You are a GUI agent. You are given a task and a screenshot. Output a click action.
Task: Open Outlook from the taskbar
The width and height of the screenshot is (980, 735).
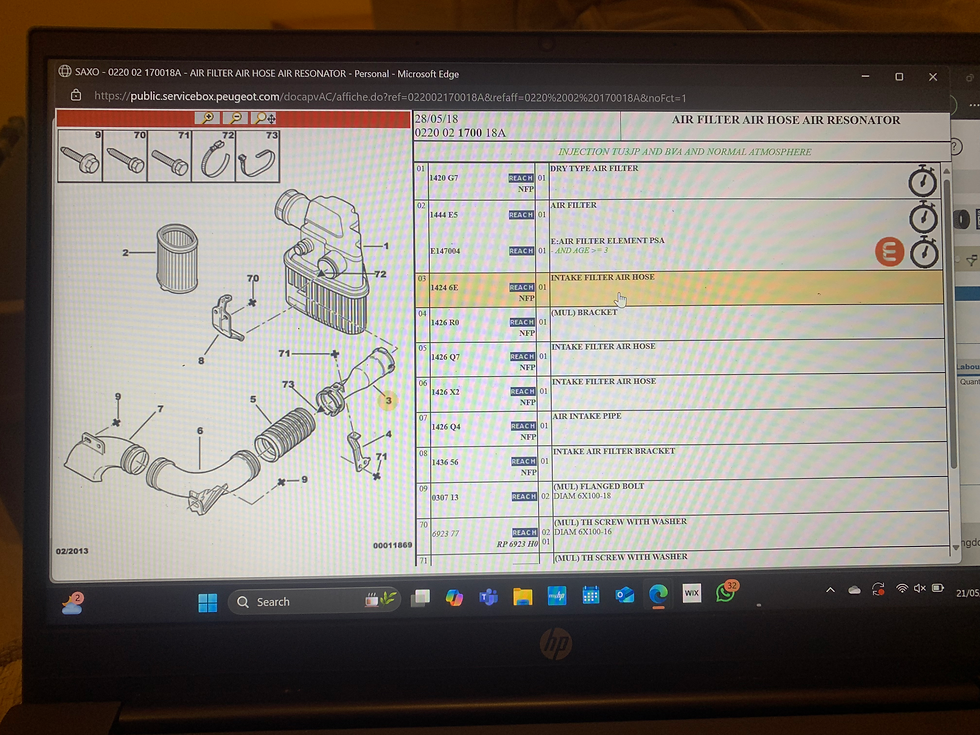point(624,595)
